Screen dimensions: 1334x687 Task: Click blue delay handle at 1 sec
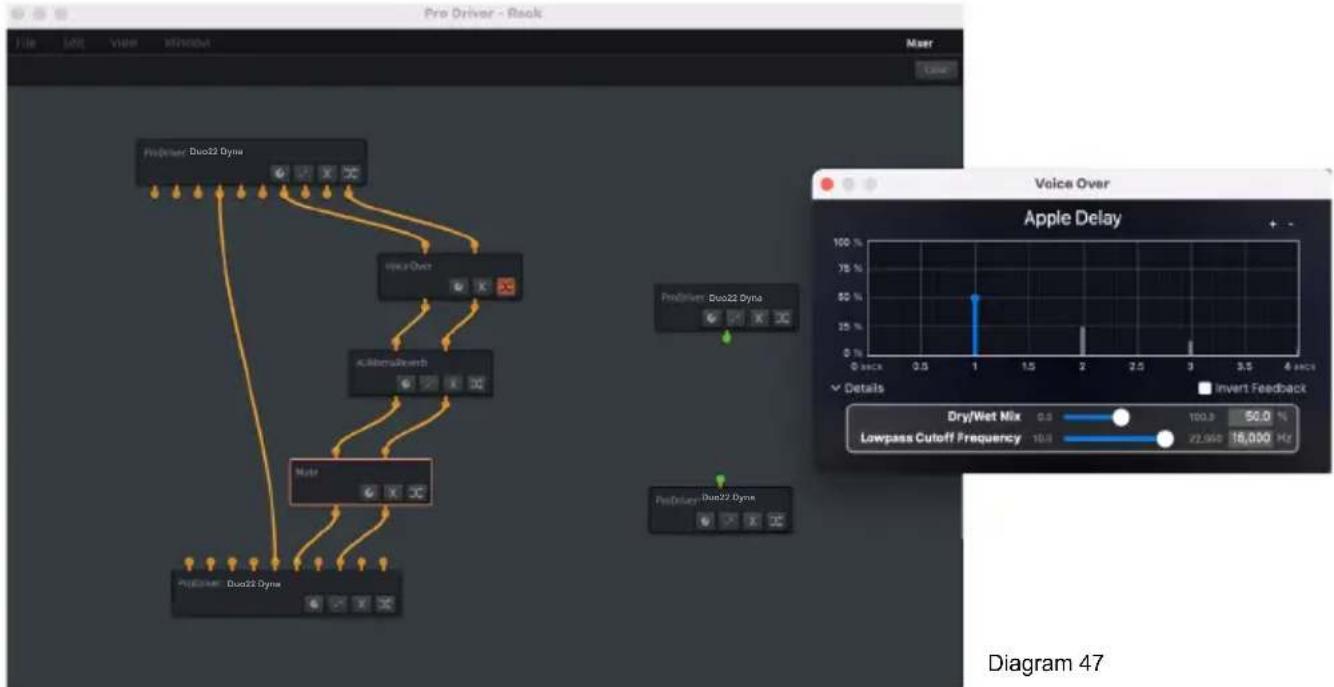click(975, 298)
